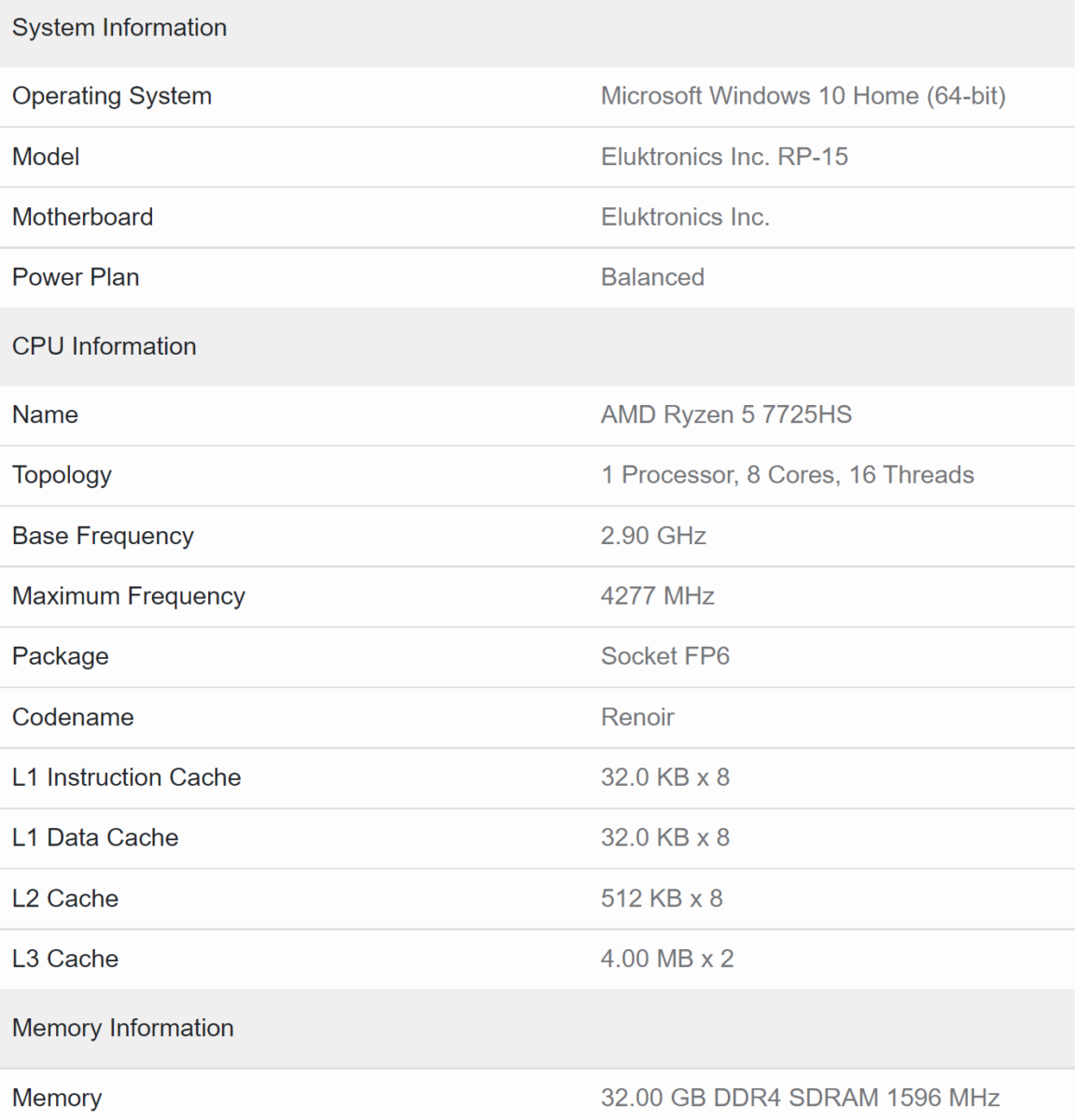Click the Topology row label

[x=62, y=475]
